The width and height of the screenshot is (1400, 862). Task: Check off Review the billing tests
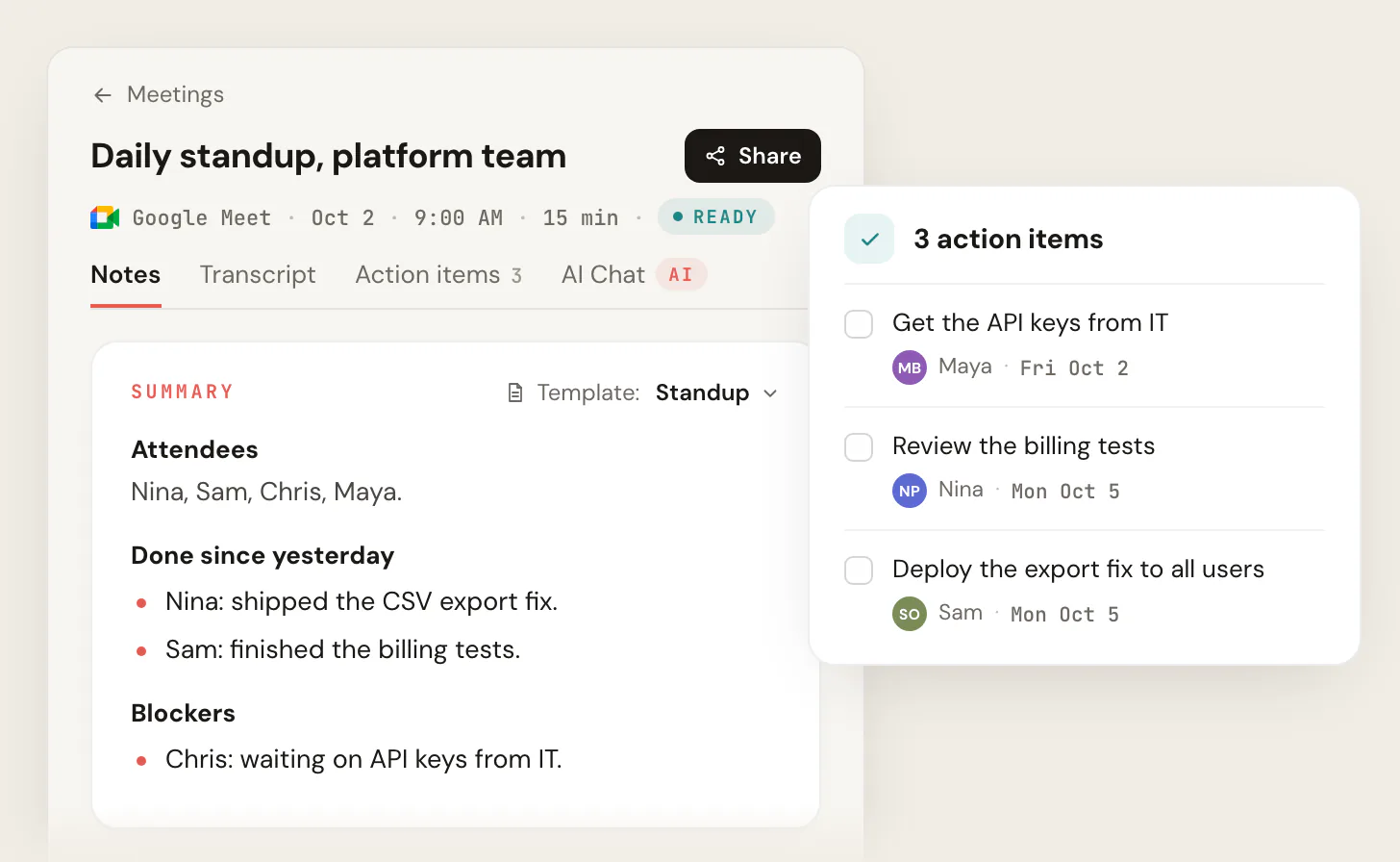859,447
